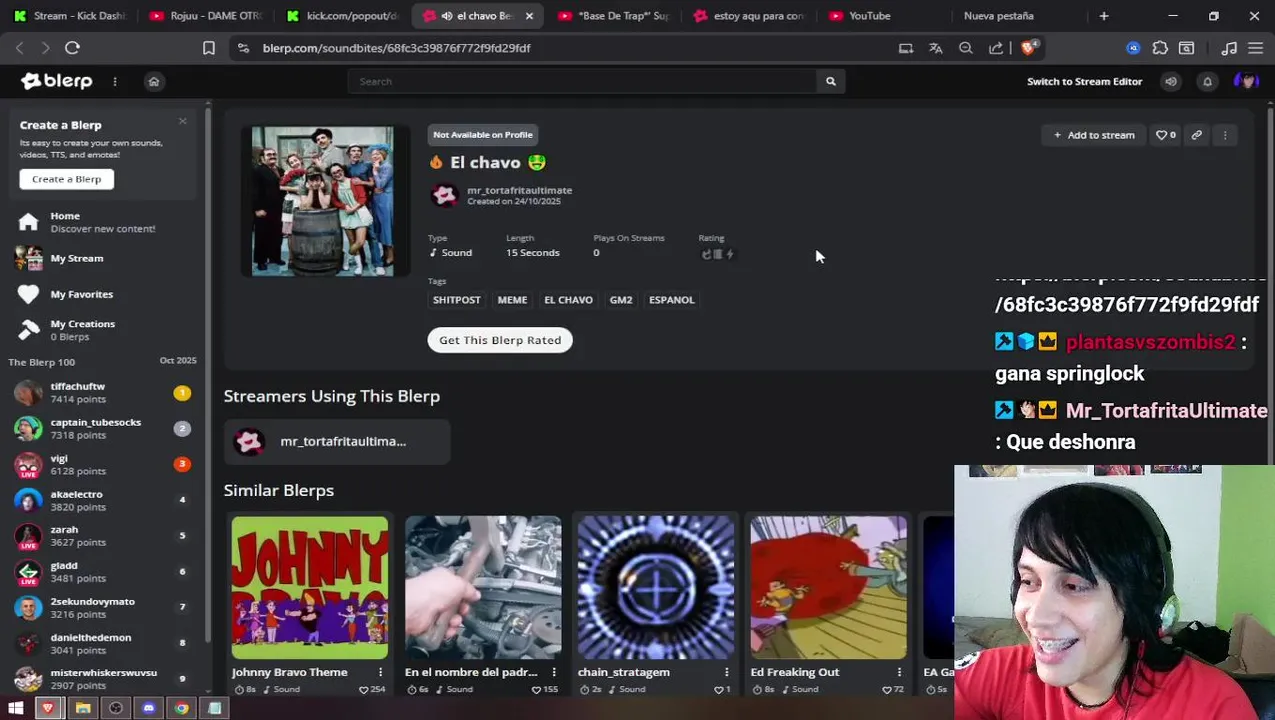Select danielthedemon leaderboard entry
1275x720 pixels.
tap(101, 644)
